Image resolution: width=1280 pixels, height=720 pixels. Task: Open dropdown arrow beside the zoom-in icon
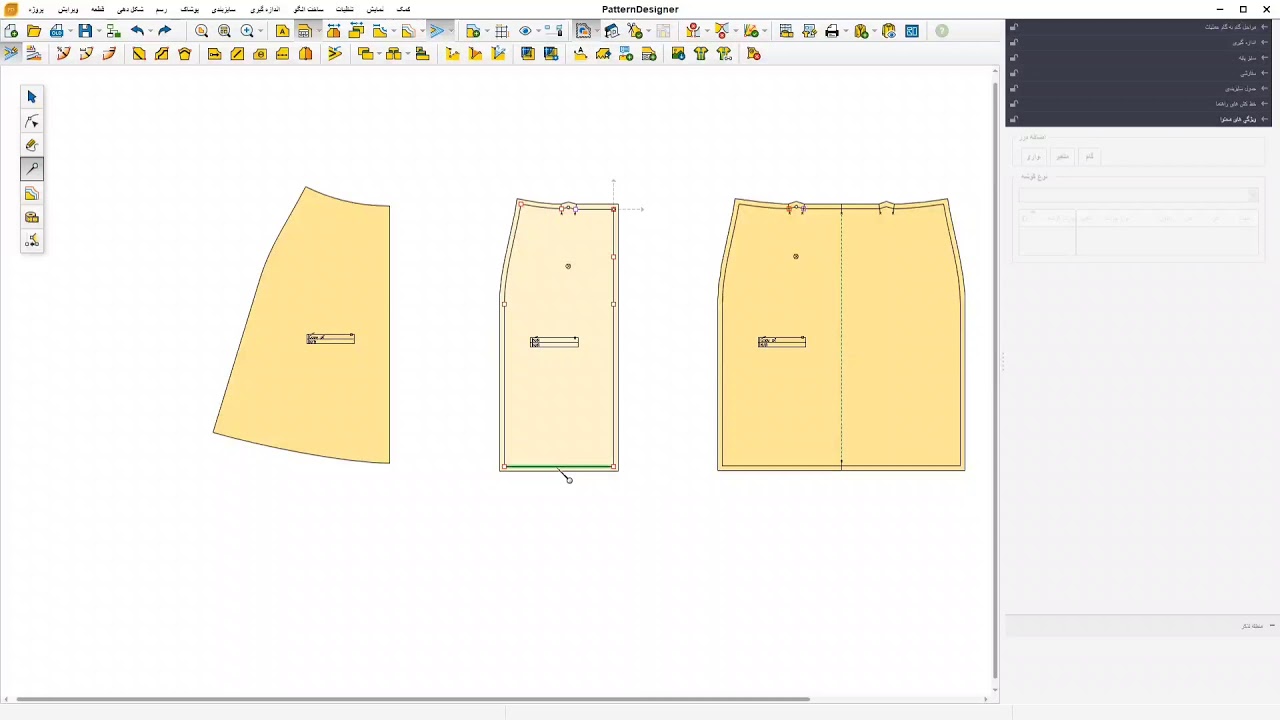pos(261,31)
